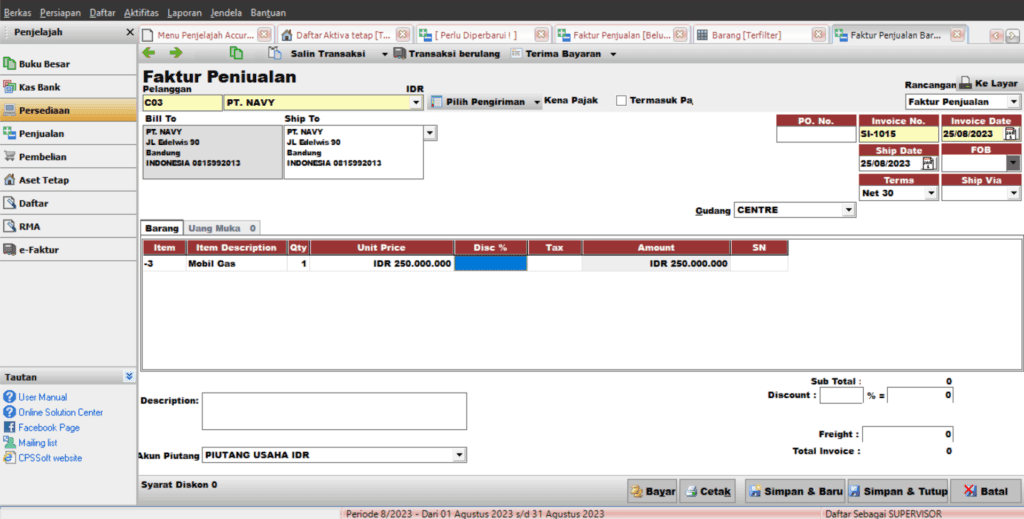The image size is (1024, 519).
Task: Switch to Barang [Terfilter] tab
Action: coord(746,35)
